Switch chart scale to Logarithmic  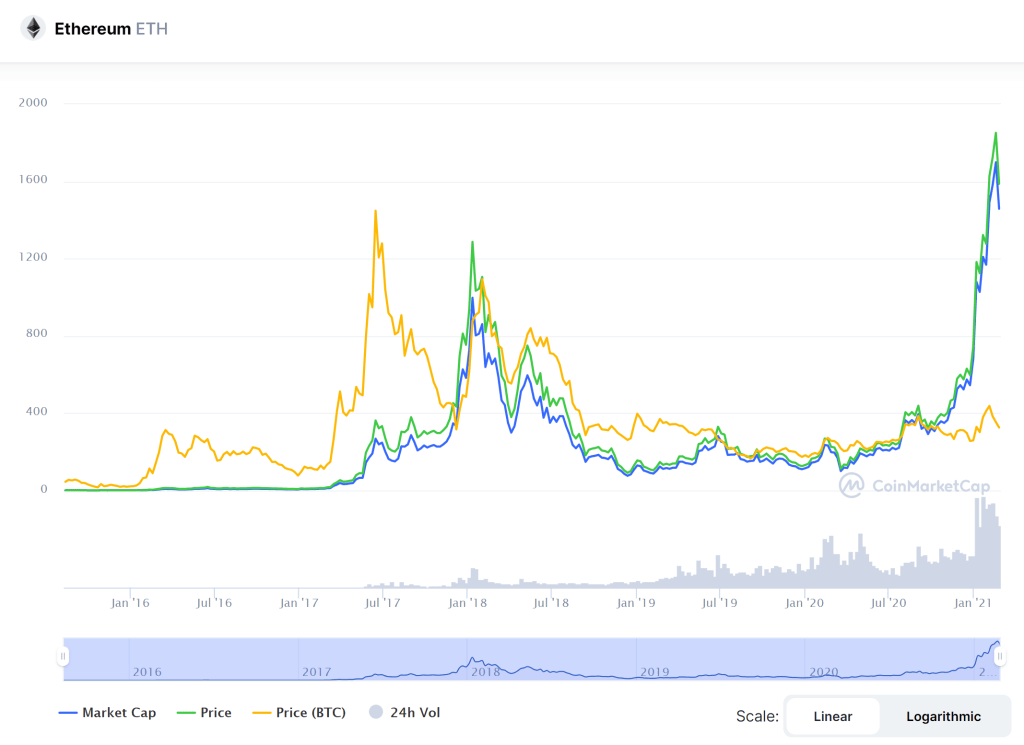(x=943, y=716)
